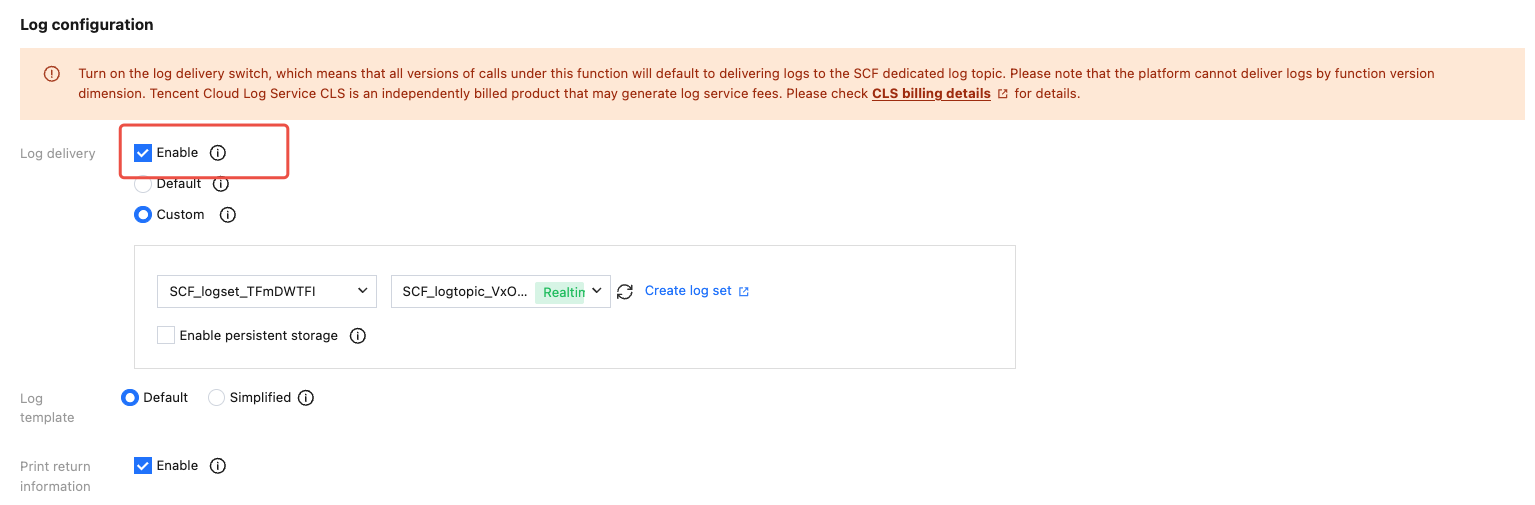Open the CLS billing details link
The height and width of the screenshot is (505, 1535).
tap(931, 94)
